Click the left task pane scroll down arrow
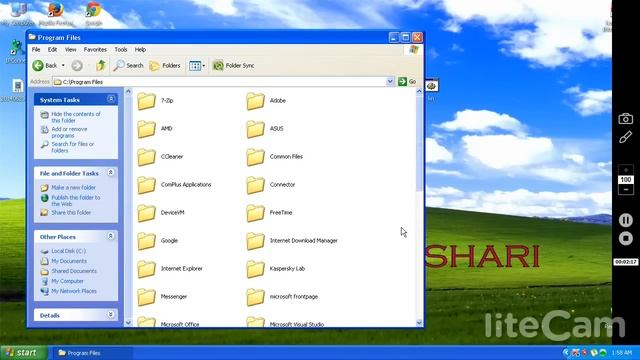Image resolution: width=640 pixels, height=360 pixels. (x=128, y=323)
